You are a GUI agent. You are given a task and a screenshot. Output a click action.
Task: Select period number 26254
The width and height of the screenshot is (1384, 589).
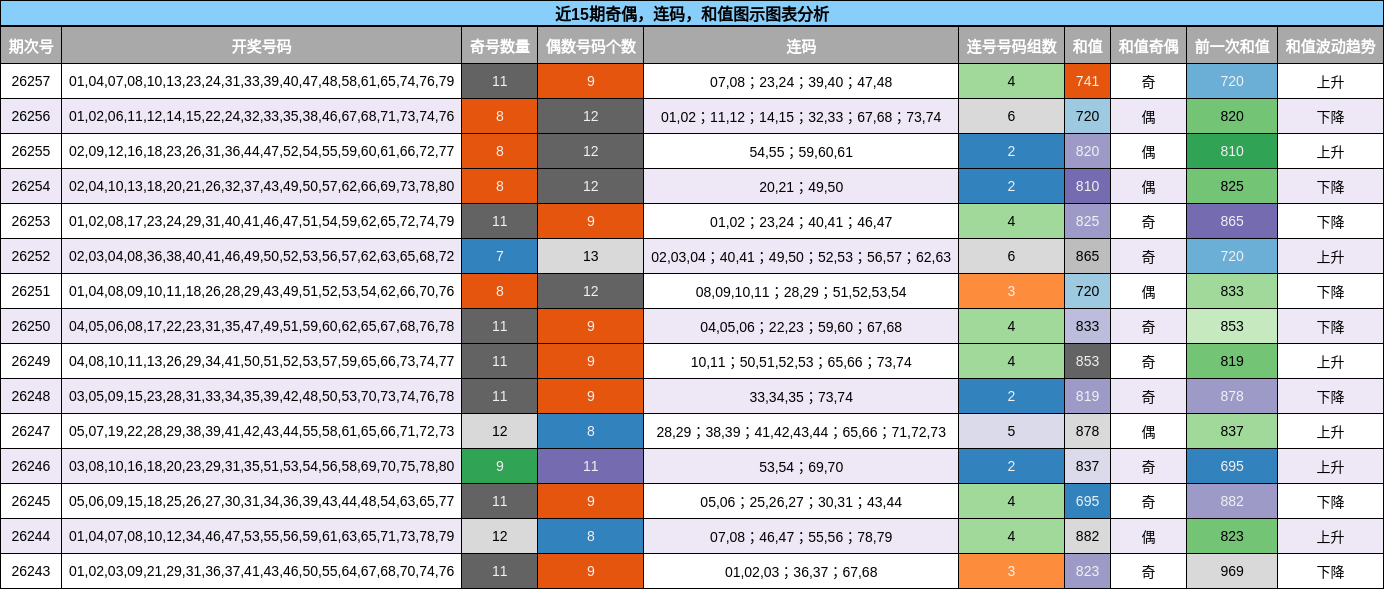pos(31,186)
